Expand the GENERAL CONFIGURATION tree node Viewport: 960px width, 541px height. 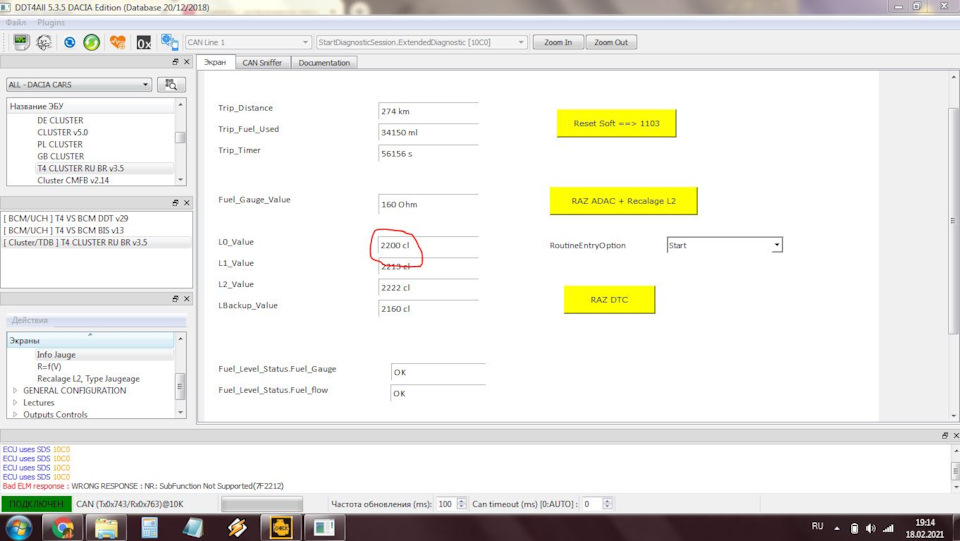(15, 391)
